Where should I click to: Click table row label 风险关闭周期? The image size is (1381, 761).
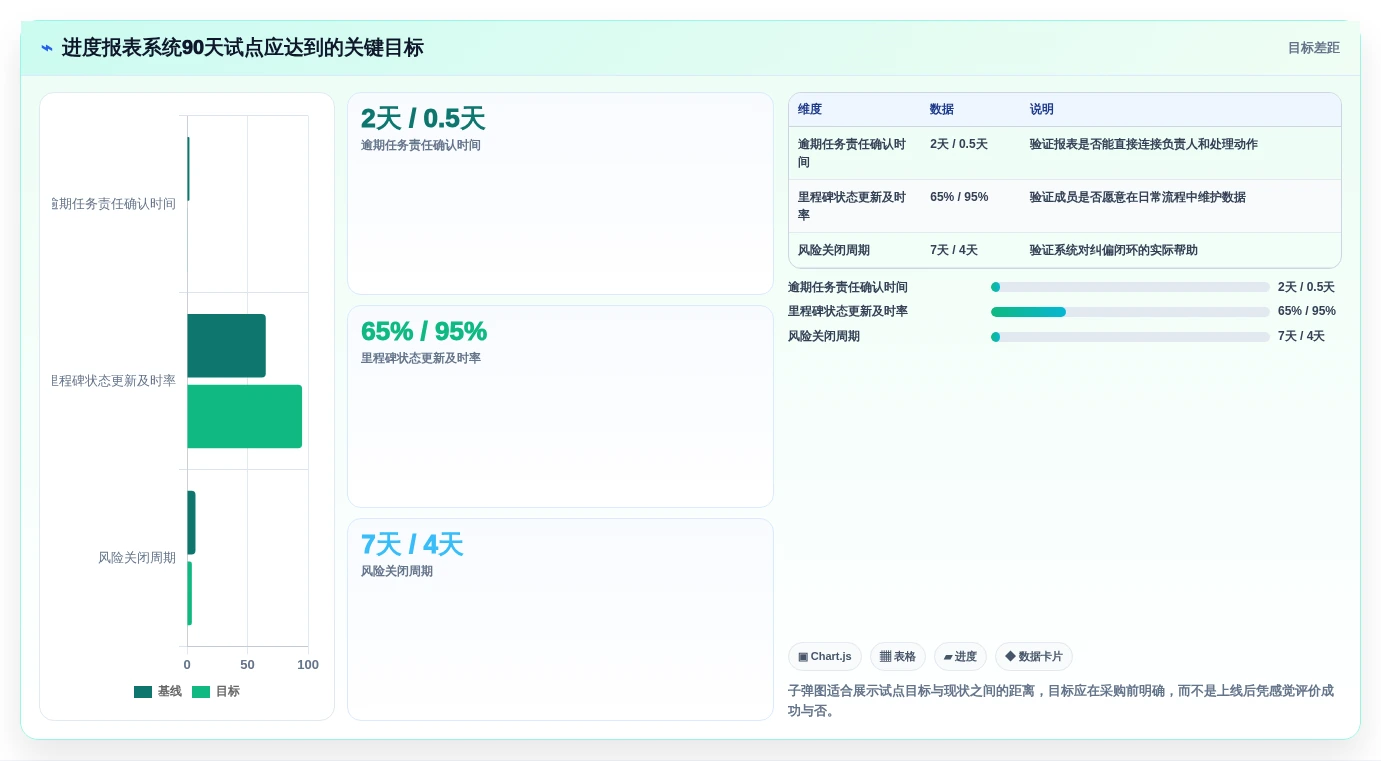pyautogui.click(x=834, y=250)
